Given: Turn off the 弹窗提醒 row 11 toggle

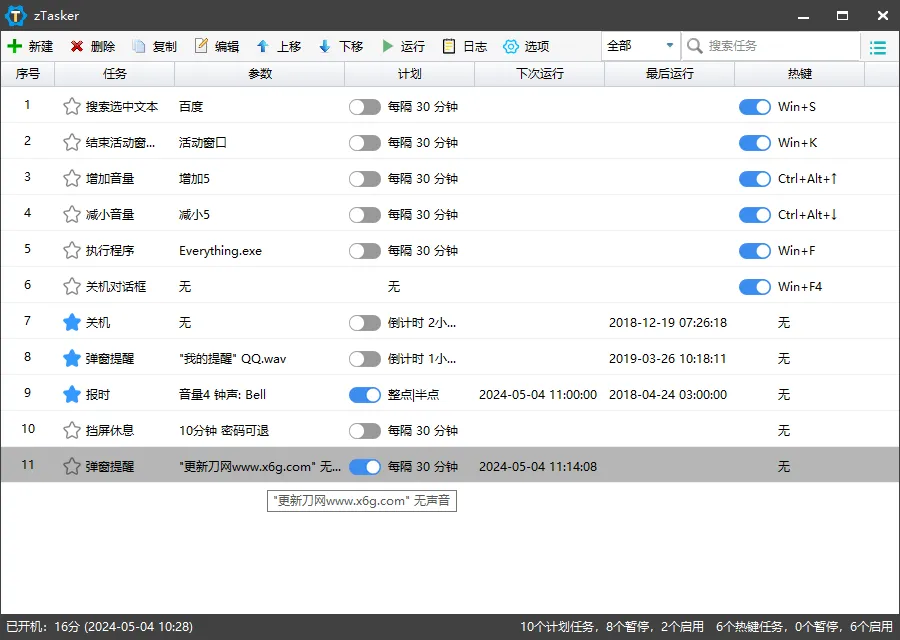Looking at the screenshot, I should pyautogui.click(x=364, y=466).
